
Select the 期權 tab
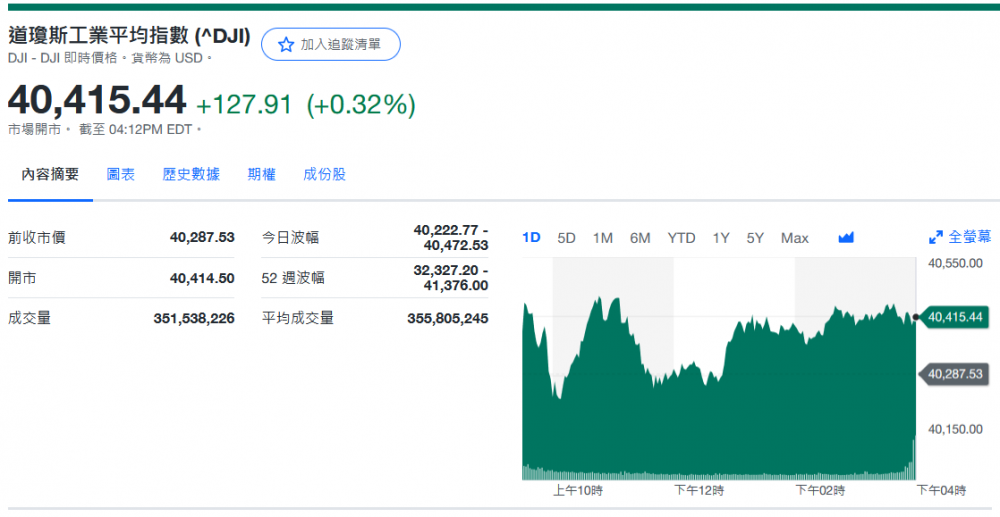click(261, 174)
